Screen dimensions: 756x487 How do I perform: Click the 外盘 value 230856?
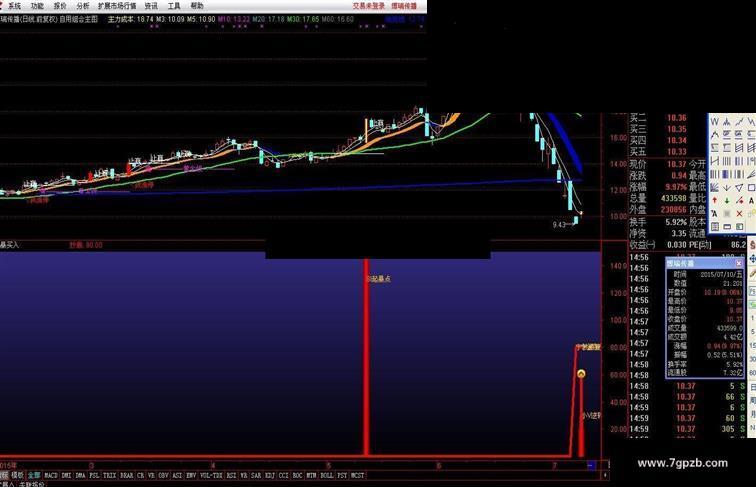pyautogui.click(x=674, y=209)
